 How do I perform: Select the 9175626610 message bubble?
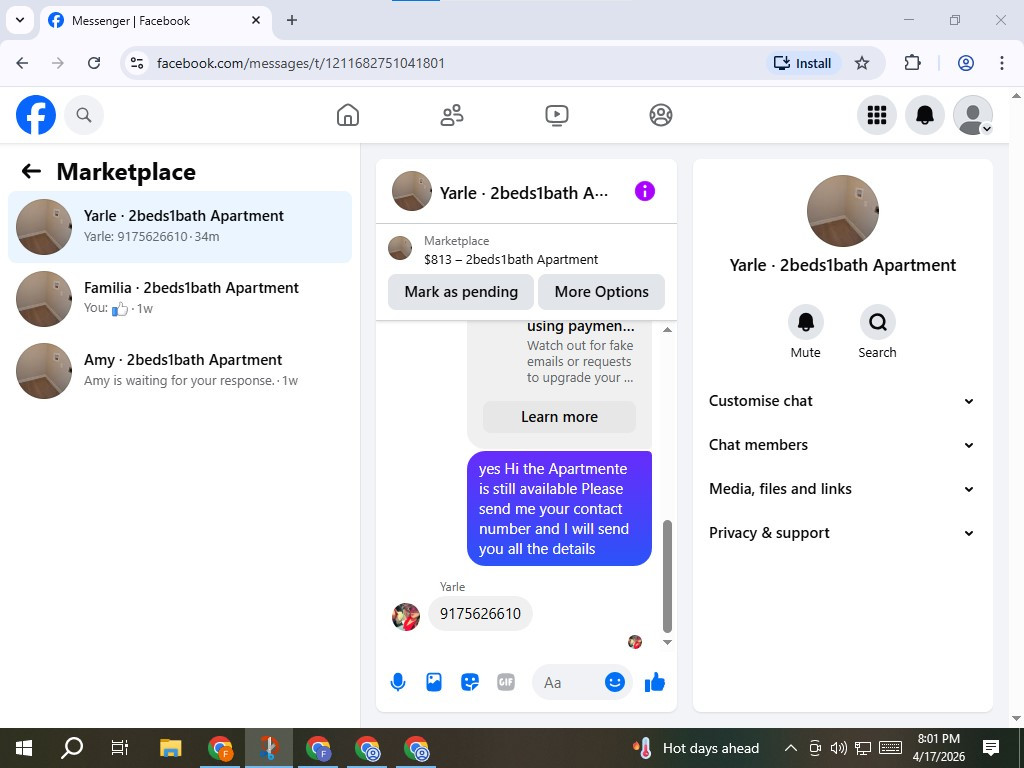tap(480, 613)
